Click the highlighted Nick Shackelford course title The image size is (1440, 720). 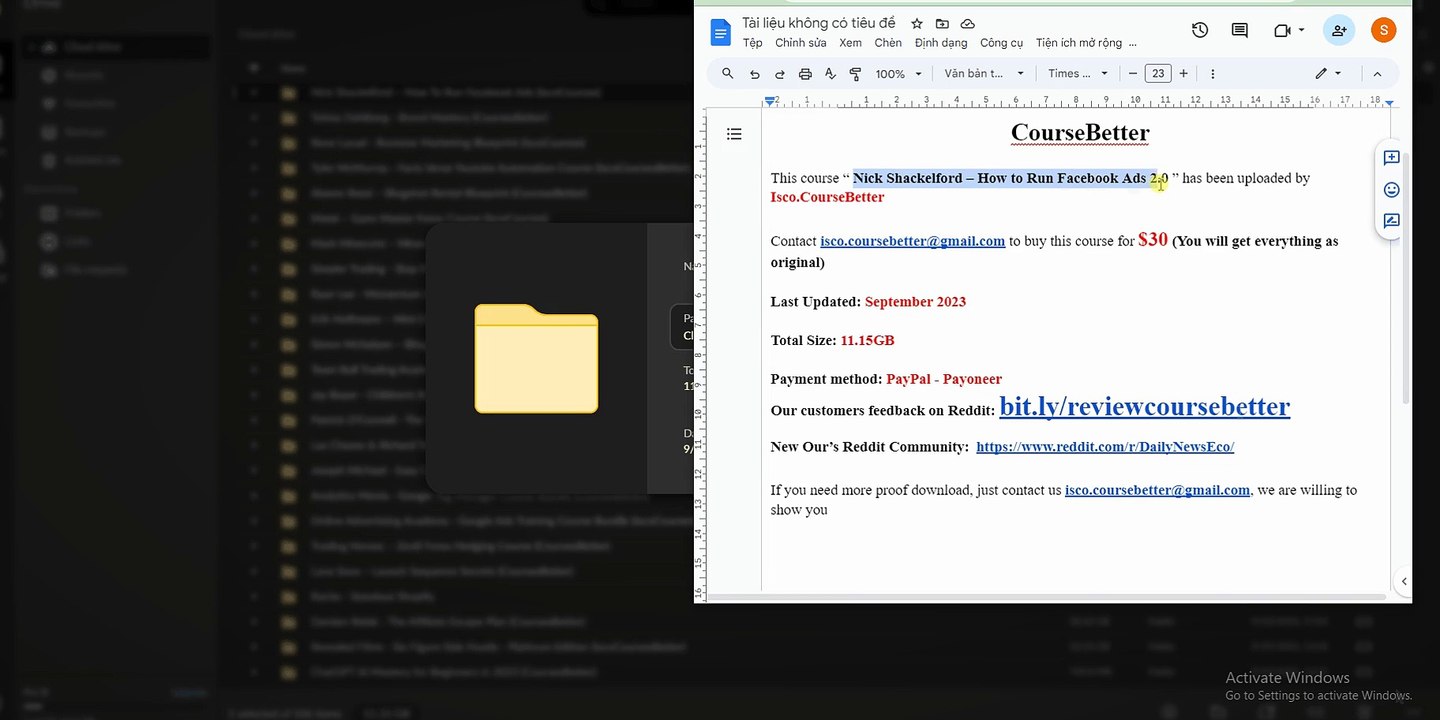coord(1010,178)
